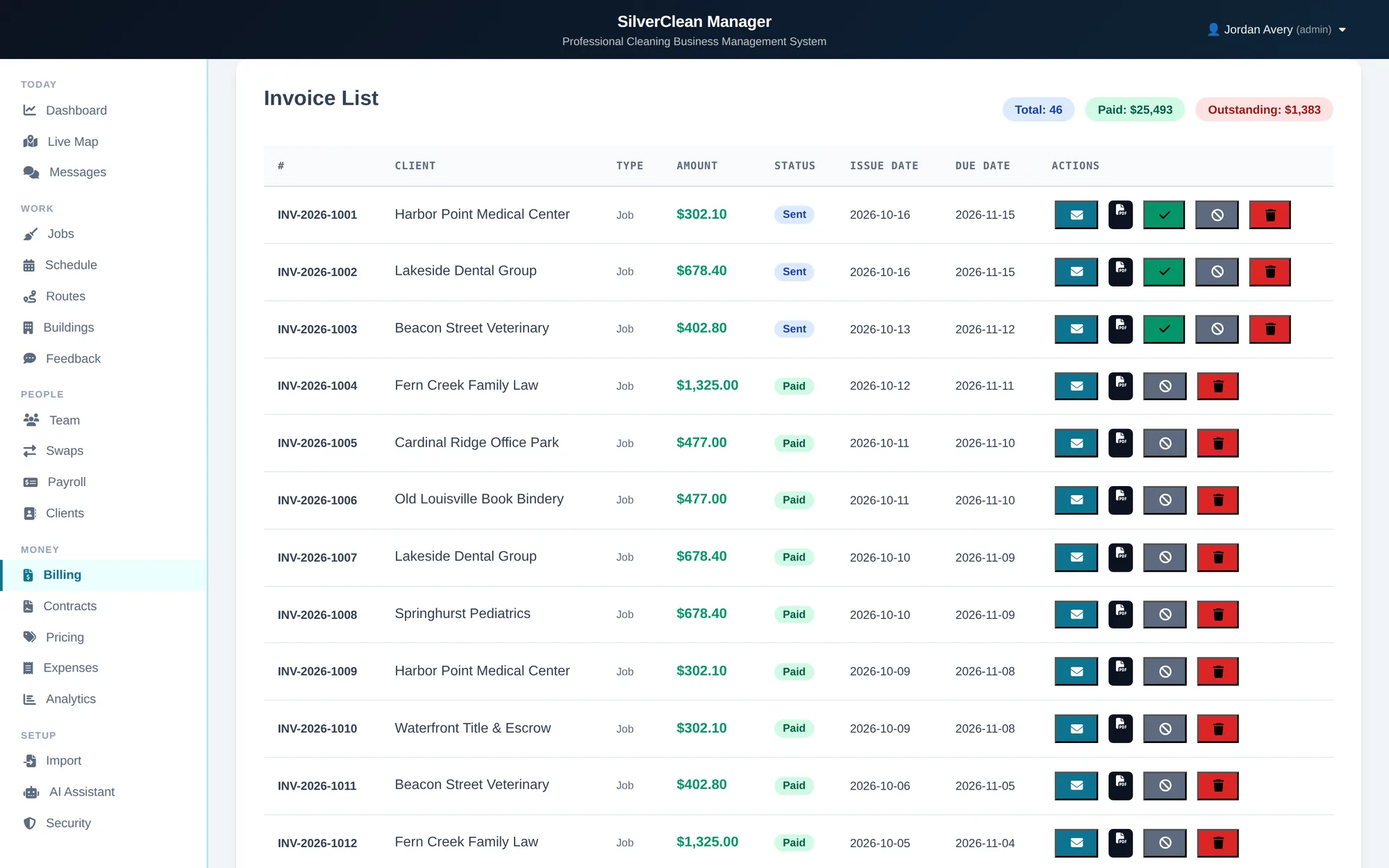Delete invoice INV-2026-1002 with trash icon
Screen dimensions: 1389x868
point(1270,272)
